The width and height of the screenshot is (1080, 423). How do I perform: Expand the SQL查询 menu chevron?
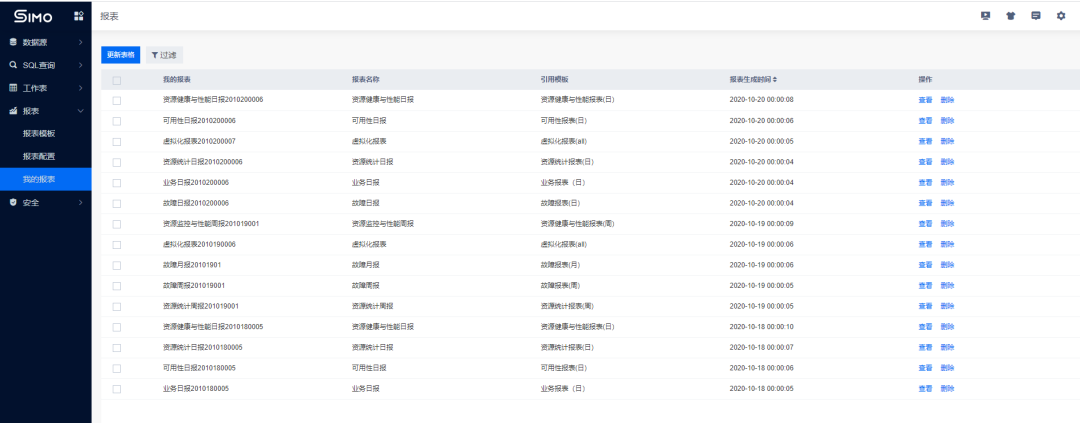[x=81, y=65]
